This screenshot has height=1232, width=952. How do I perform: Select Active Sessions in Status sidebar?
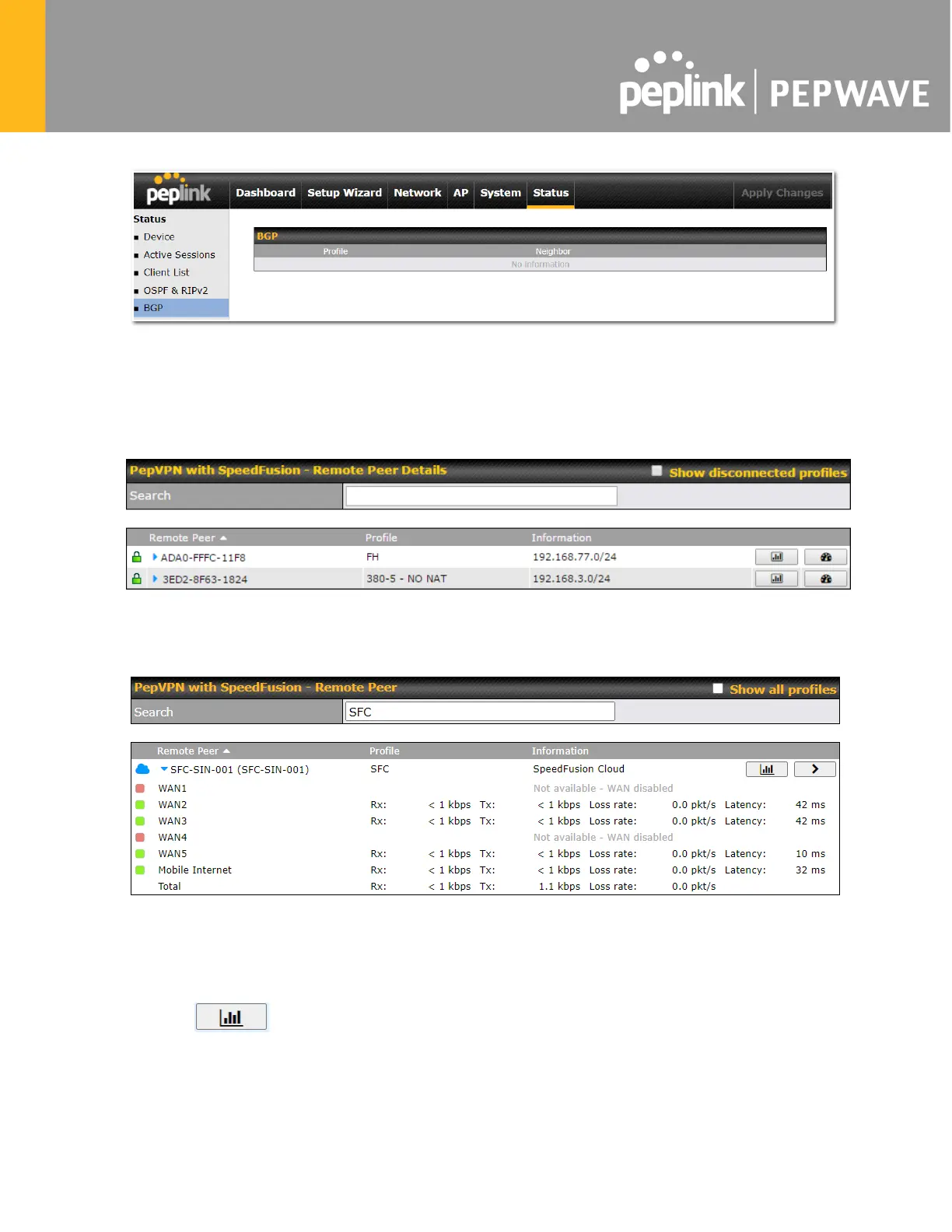point(179,255)
